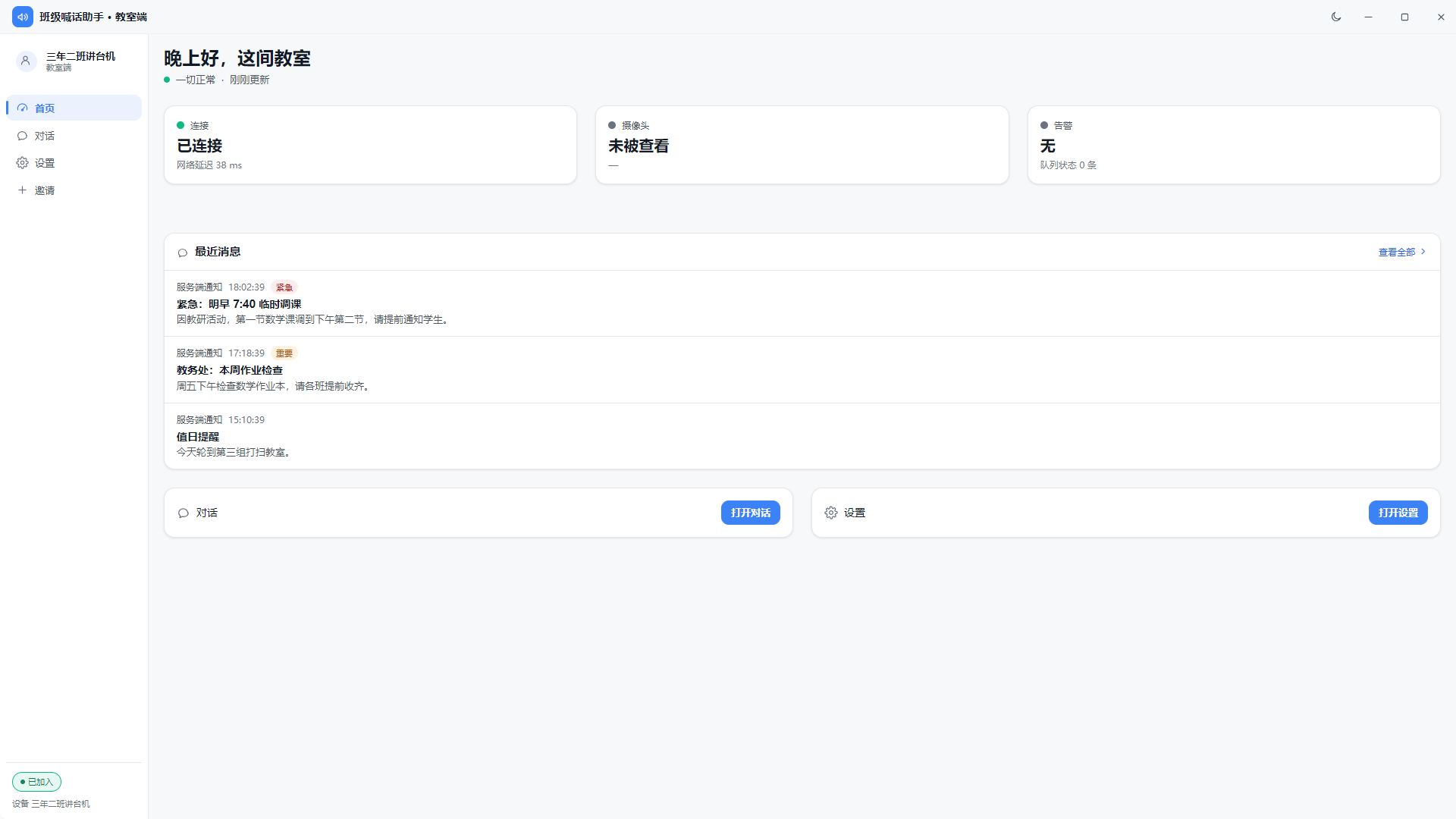Click the gear icon in sidebar 设置
Viewport: 1456px width, 819px height.
coord(23,163)
